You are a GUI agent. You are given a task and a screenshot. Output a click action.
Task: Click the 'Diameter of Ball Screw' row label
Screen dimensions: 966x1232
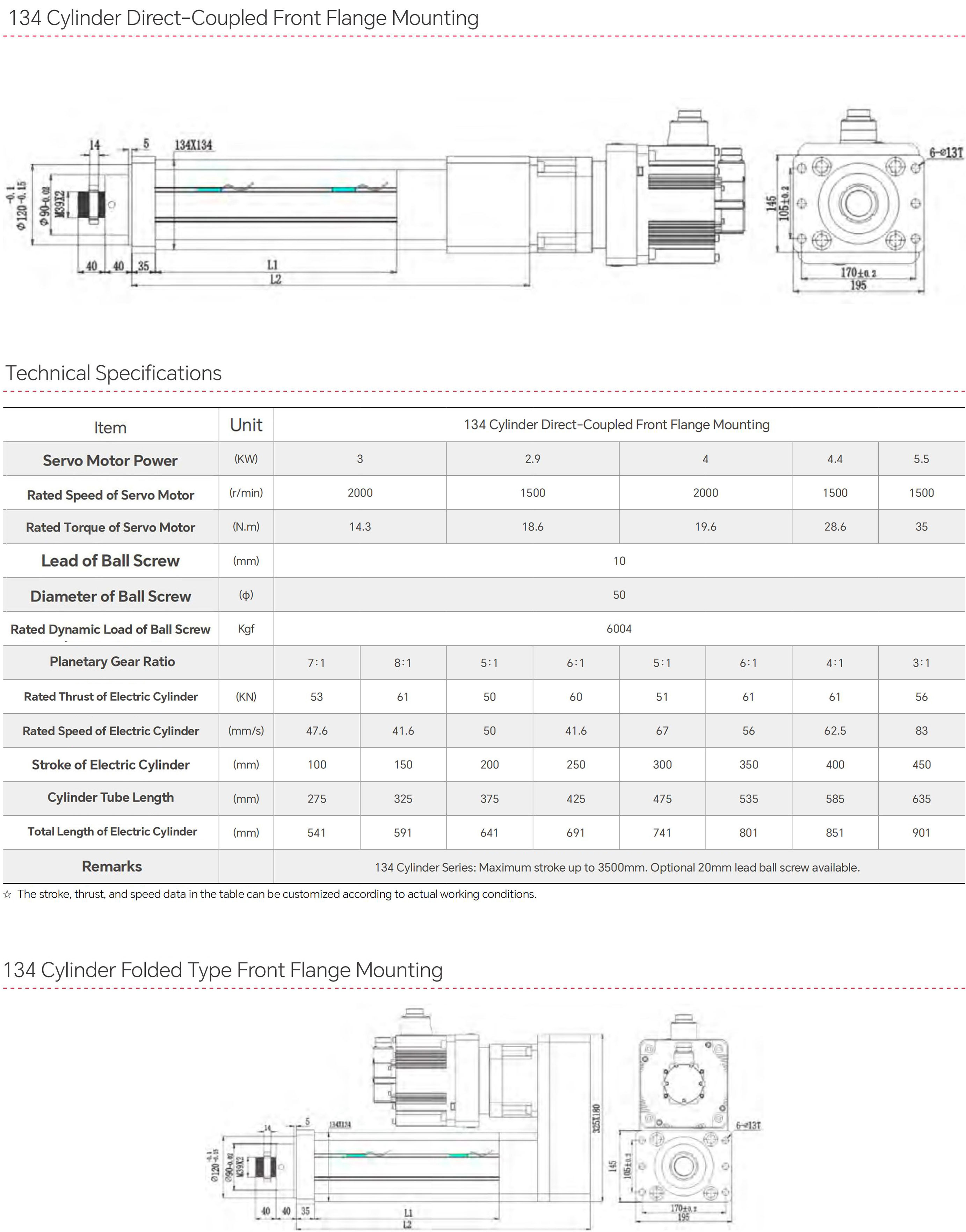tap(110, 597)
